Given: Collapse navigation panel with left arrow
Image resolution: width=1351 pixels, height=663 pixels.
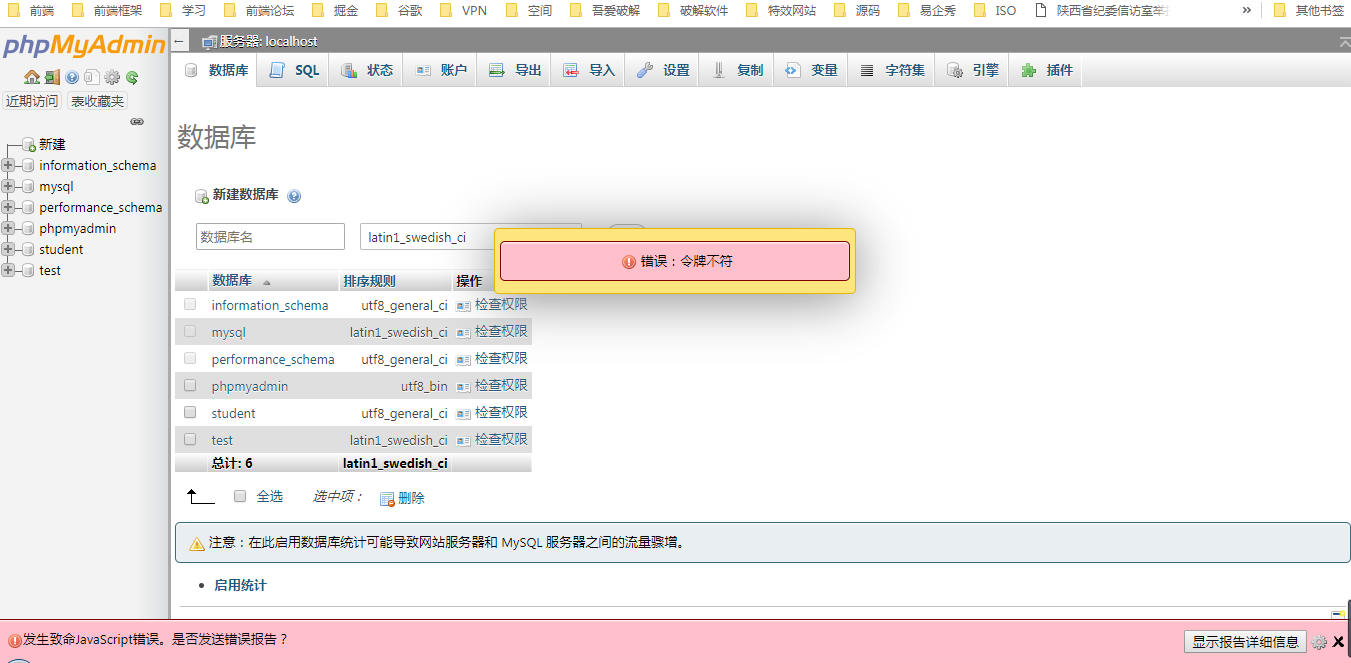Looking at the screenshot, I should (x=180, y=41).
